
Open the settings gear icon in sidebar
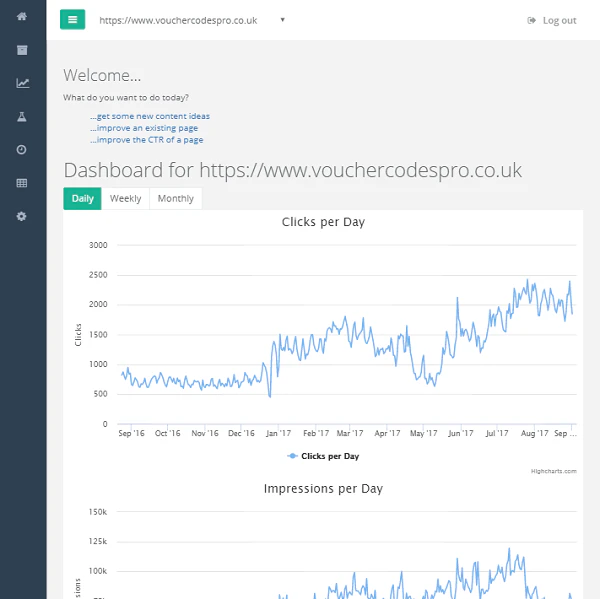pos(21,216)
